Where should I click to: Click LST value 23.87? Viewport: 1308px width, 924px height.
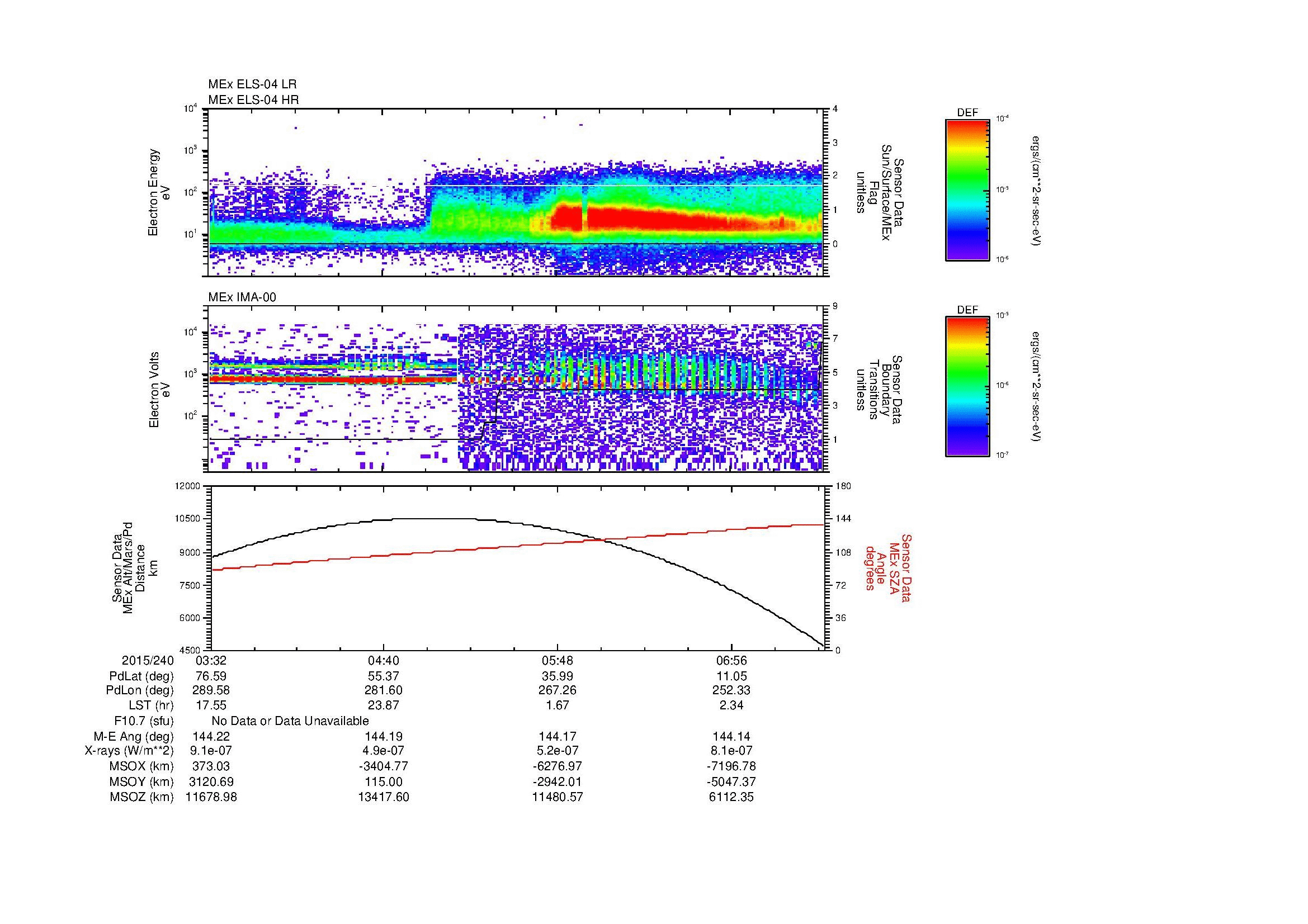[384, 705]
